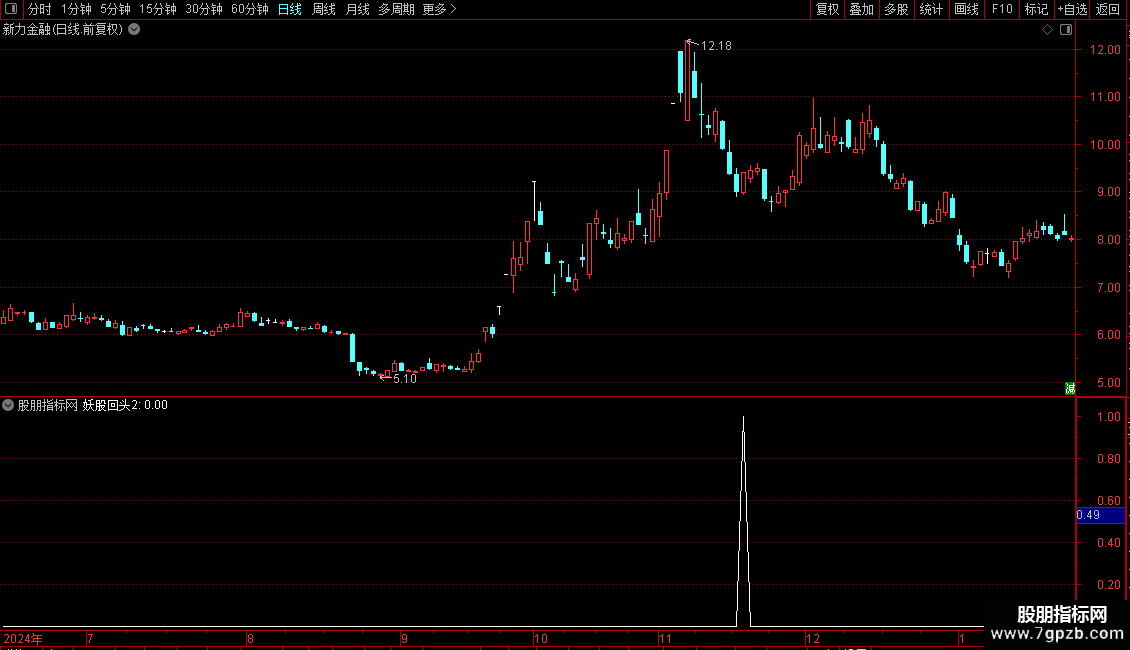Select the 15分钟 period tab
This screenshot has height=650, width=1130.
click(x=158, y=9)
